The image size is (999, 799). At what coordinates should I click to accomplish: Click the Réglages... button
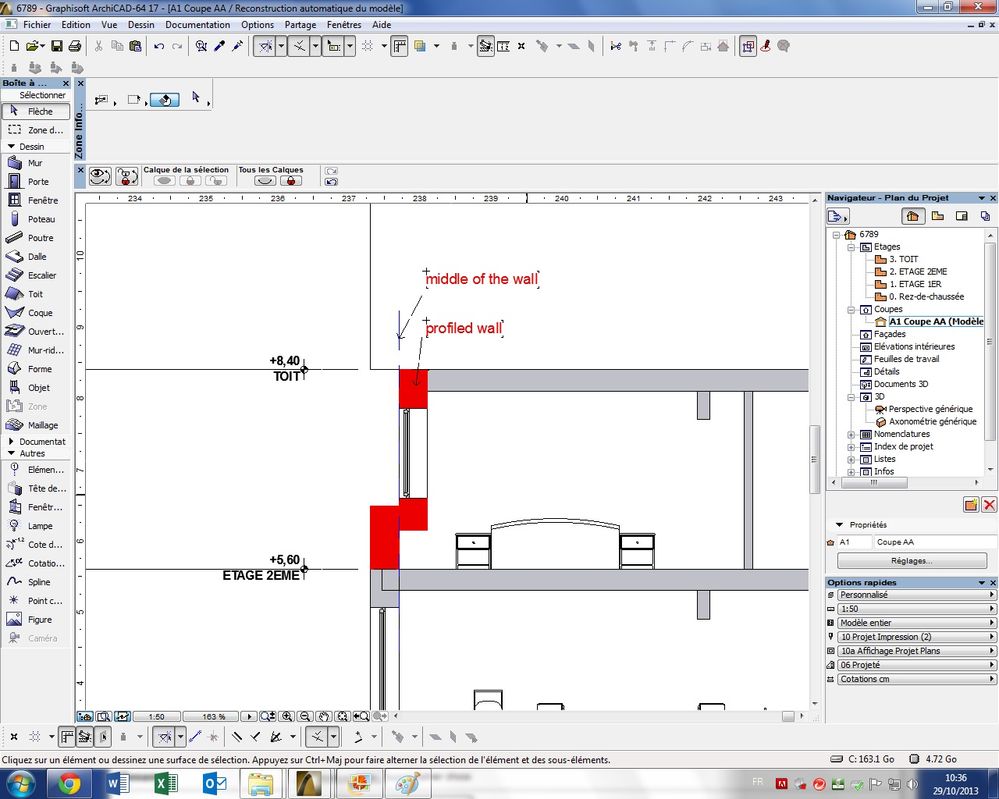click(x=911, y=561)
